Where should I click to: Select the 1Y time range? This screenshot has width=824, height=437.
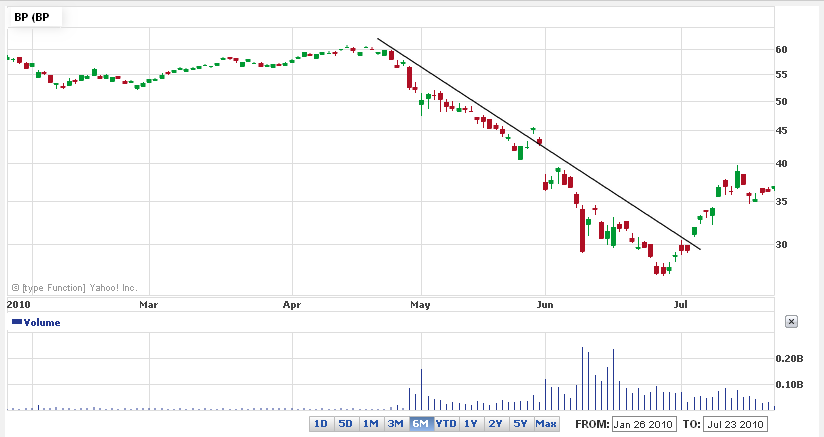(470, 423)
